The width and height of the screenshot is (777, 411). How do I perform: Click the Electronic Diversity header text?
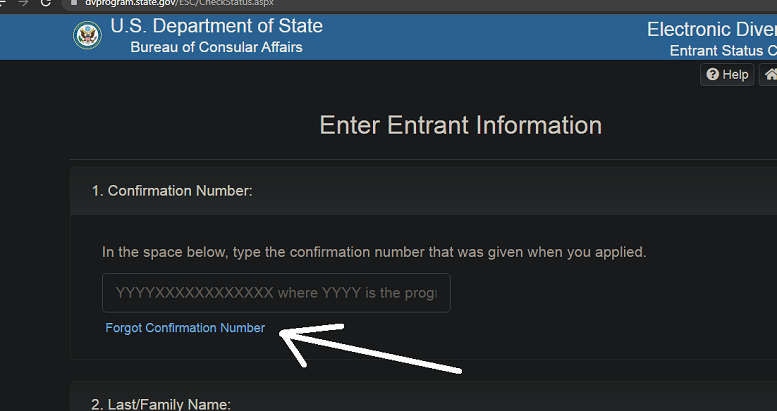[x=712, y=29]
